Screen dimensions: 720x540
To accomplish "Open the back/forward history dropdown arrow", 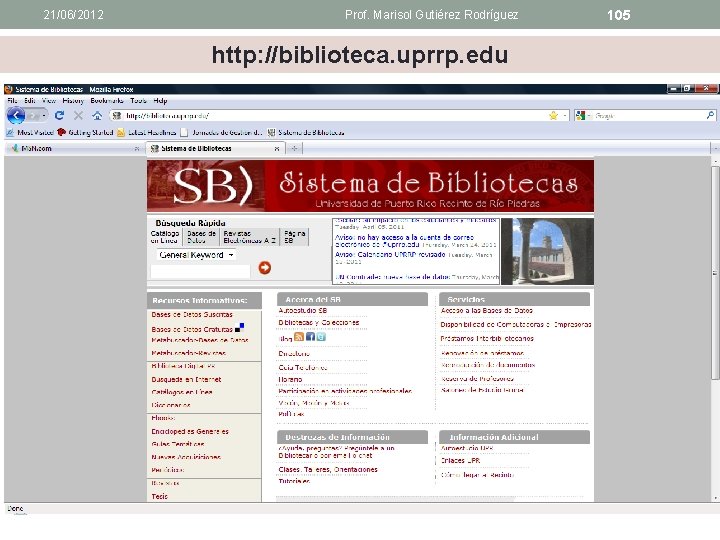I will pos(44,116).
